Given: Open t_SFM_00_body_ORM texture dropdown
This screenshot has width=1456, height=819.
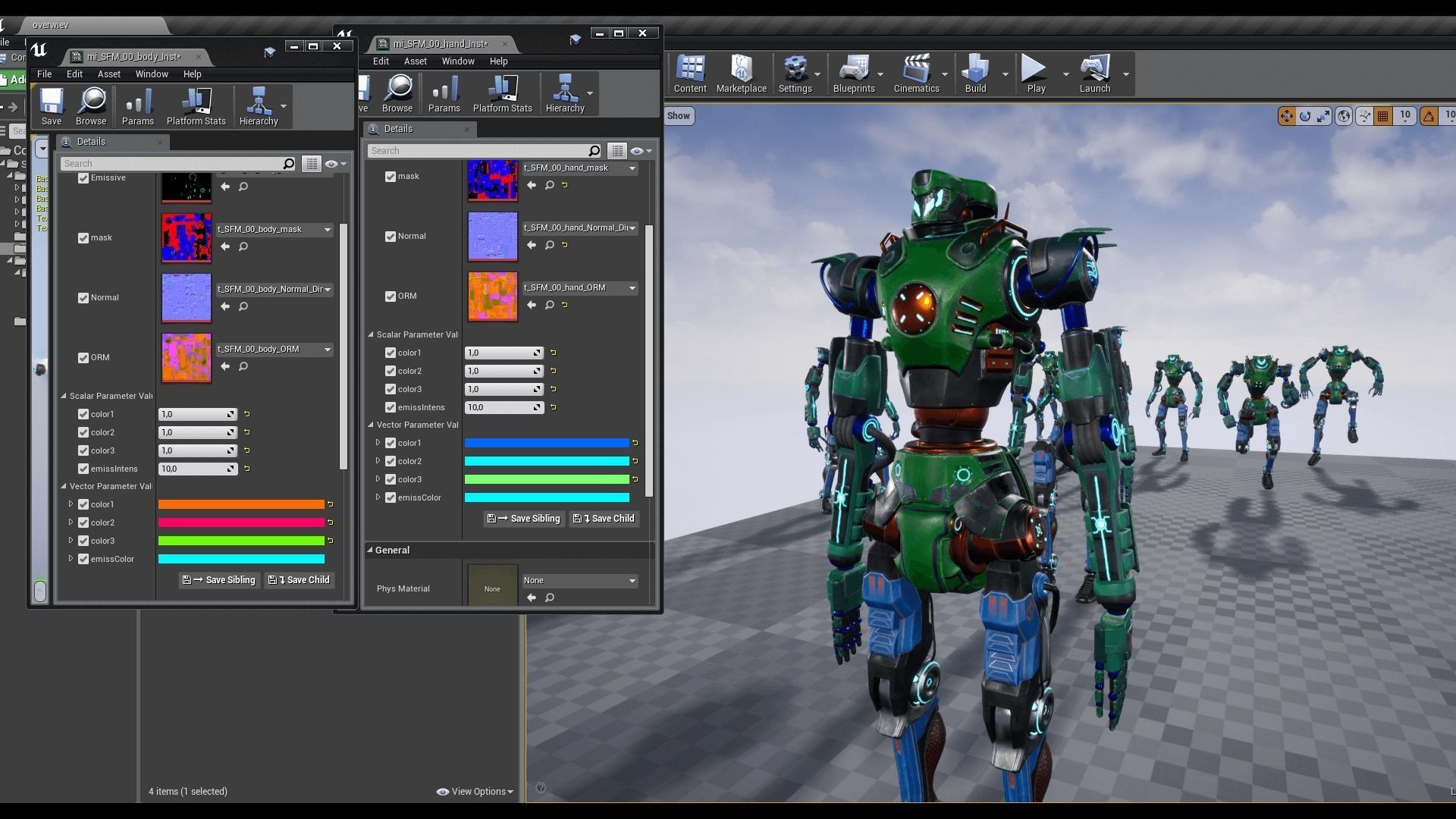Looking at the screenshot, I should click(275, 349).
